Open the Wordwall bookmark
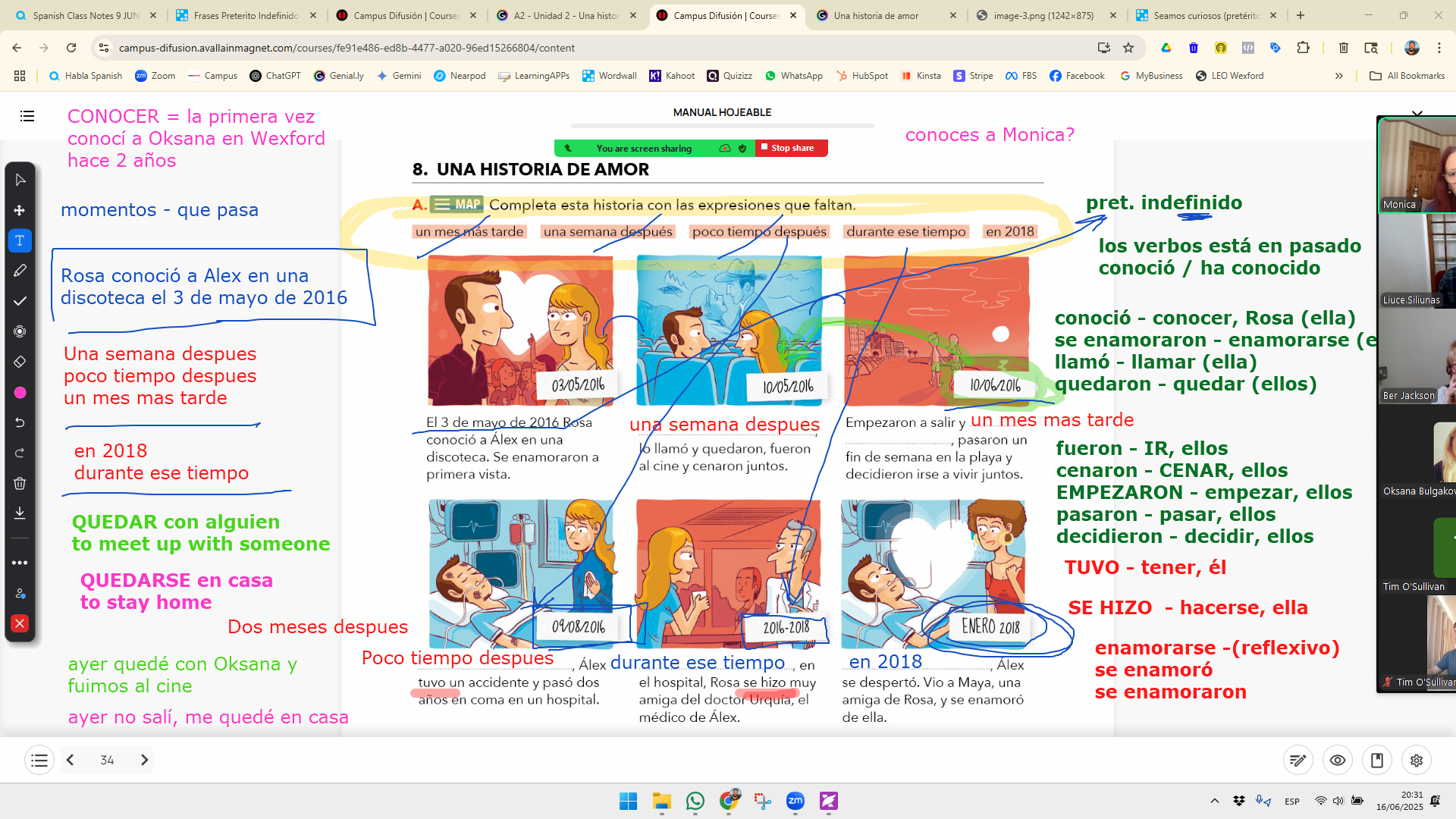 pyautogui.click(x=610, y=76)
